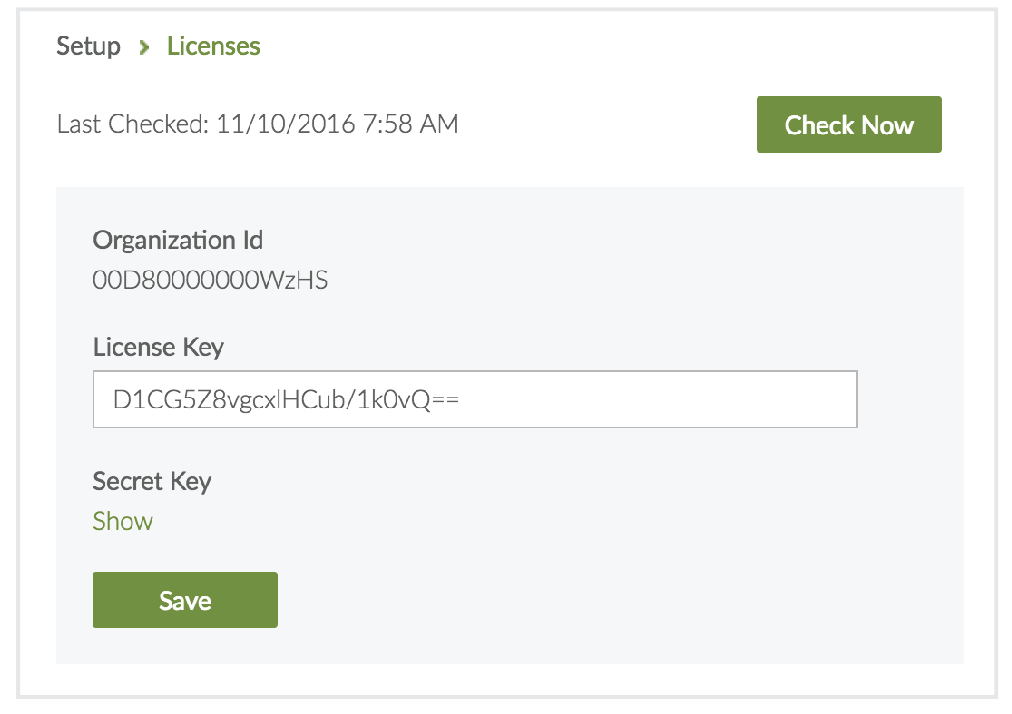
Task: Click the "==" ending of the license key
Action: (445, 400)
